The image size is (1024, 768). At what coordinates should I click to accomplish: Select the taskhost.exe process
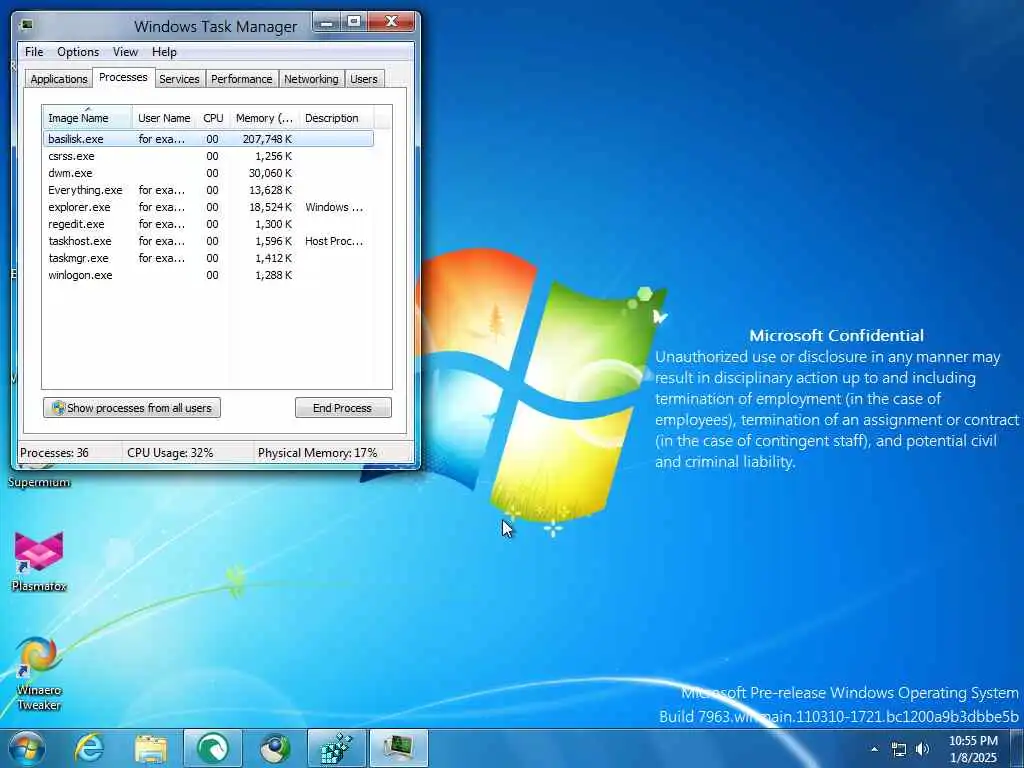pos(208,241)
